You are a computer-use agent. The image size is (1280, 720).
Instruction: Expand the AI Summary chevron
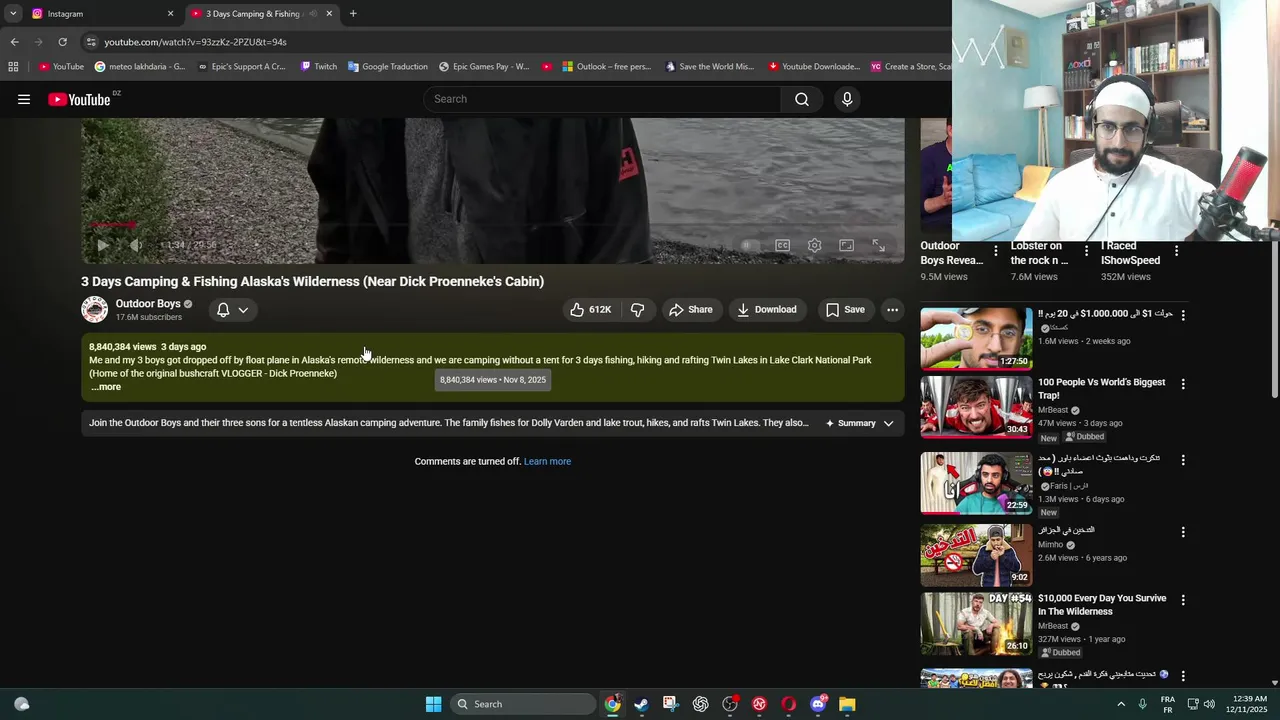888,423
